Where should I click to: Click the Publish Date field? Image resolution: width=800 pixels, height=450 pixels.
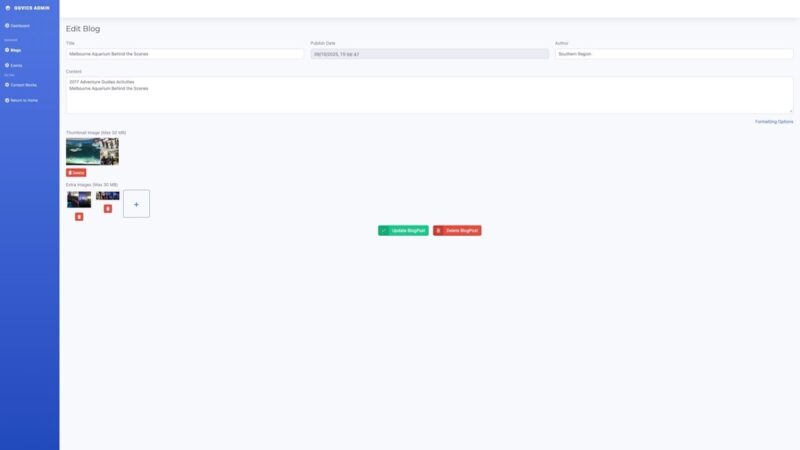430,54
